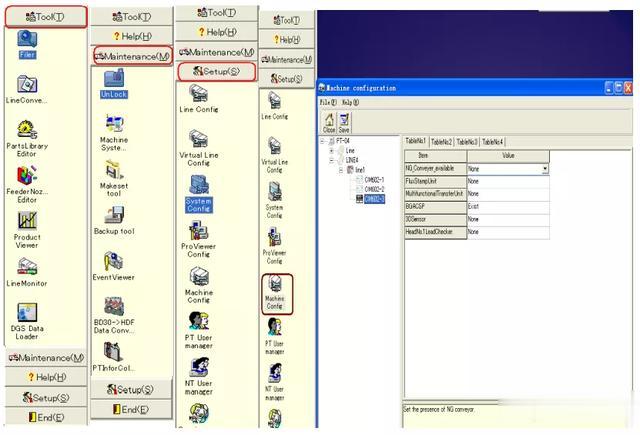Screen dimensions: 640x435
Task: Click Tool(T) button above the Filer icon
Action: point(46,17)
